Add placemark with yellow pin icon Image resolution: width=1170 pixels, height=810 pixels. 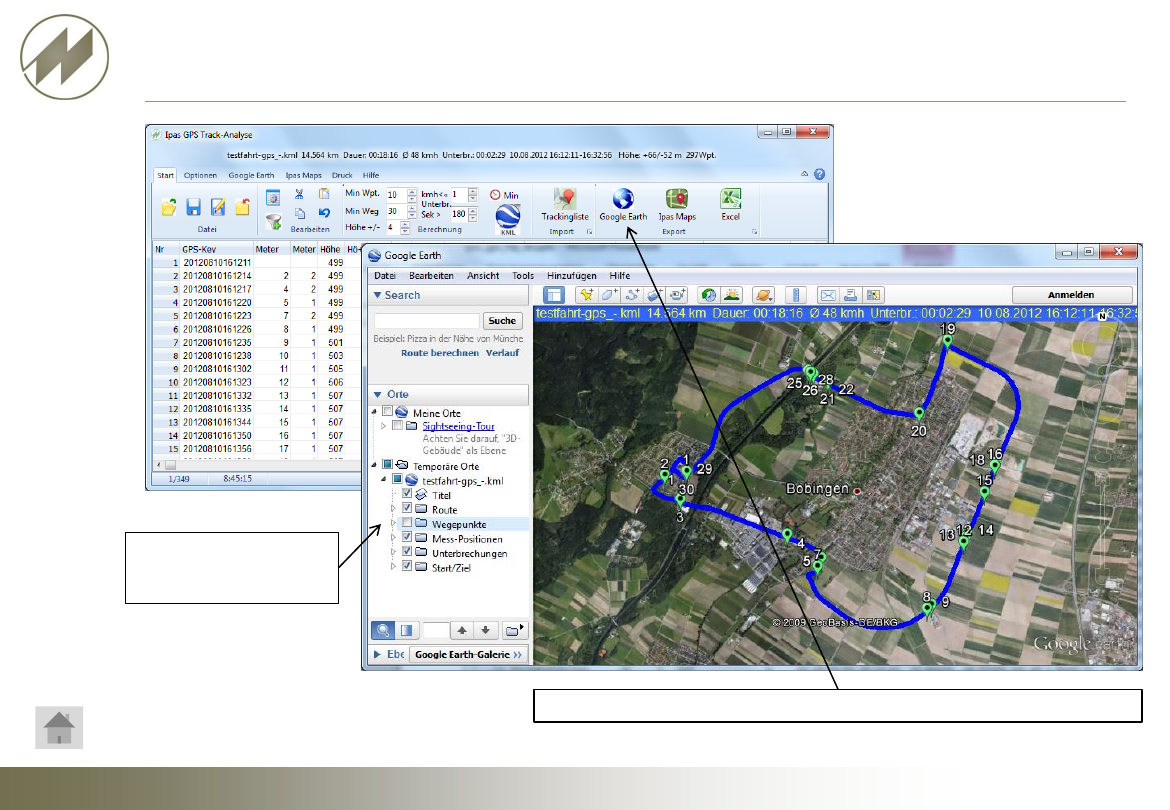coord(586,295)
